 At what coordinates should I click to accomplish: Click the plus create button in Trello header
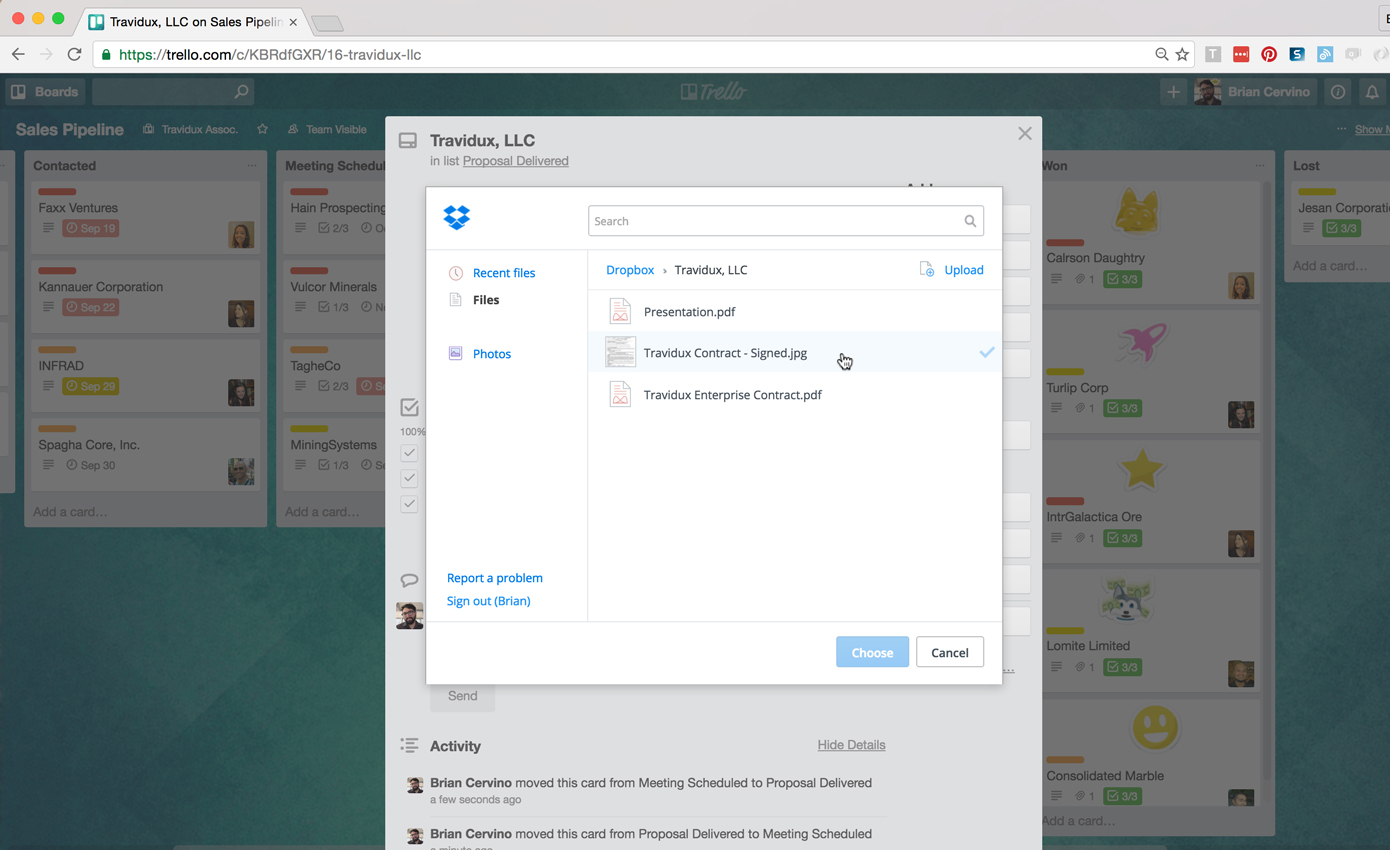coord(1173,92)
